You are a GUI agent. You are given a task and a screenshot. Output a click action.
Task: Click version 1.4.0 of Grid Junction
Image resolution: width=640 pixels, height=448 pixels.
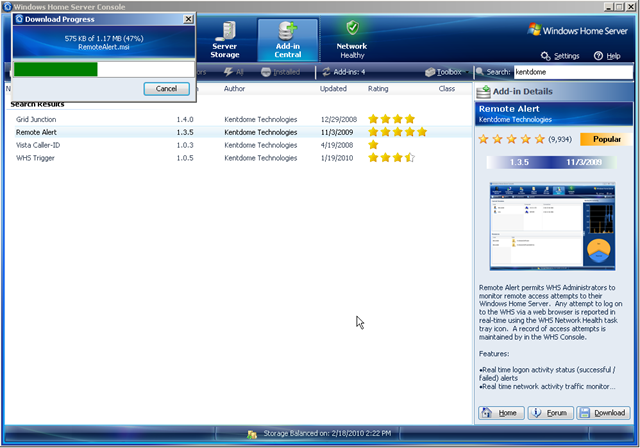(x=185, y=120)
